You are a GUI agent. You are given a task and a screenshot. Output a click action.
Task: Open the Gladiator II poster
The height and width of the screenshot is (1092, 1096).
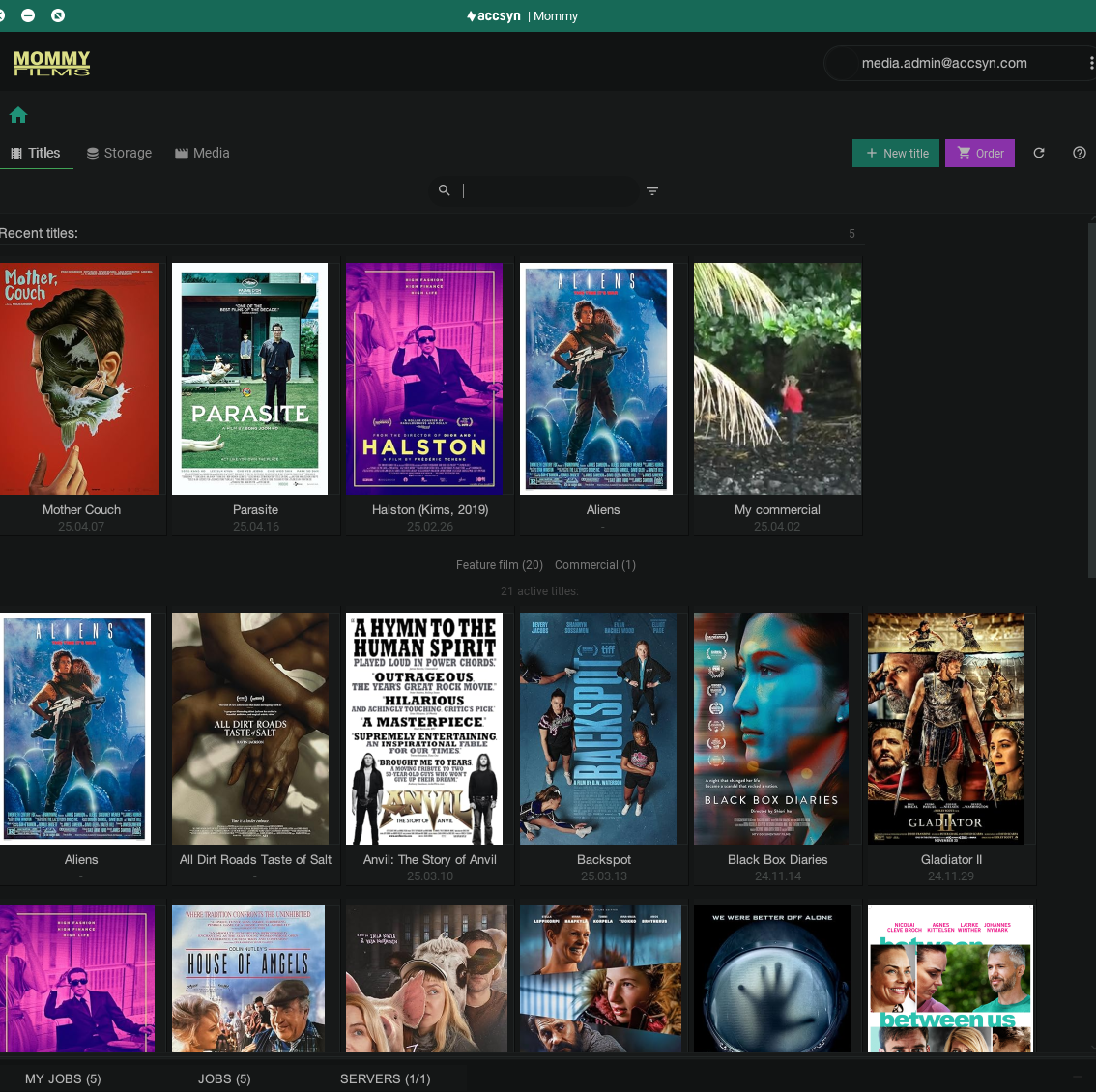tap(946, 728)
